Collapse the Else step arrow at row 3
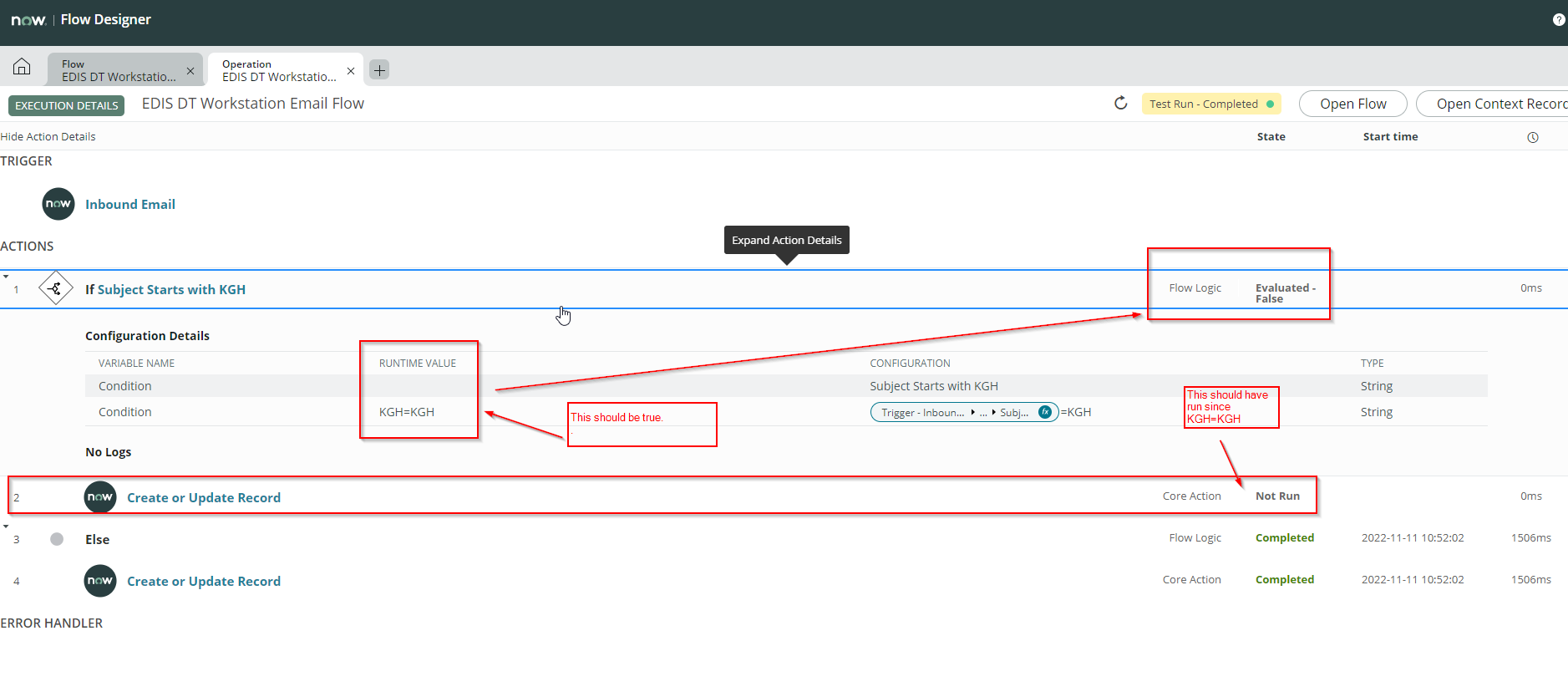 pos(6,527)
